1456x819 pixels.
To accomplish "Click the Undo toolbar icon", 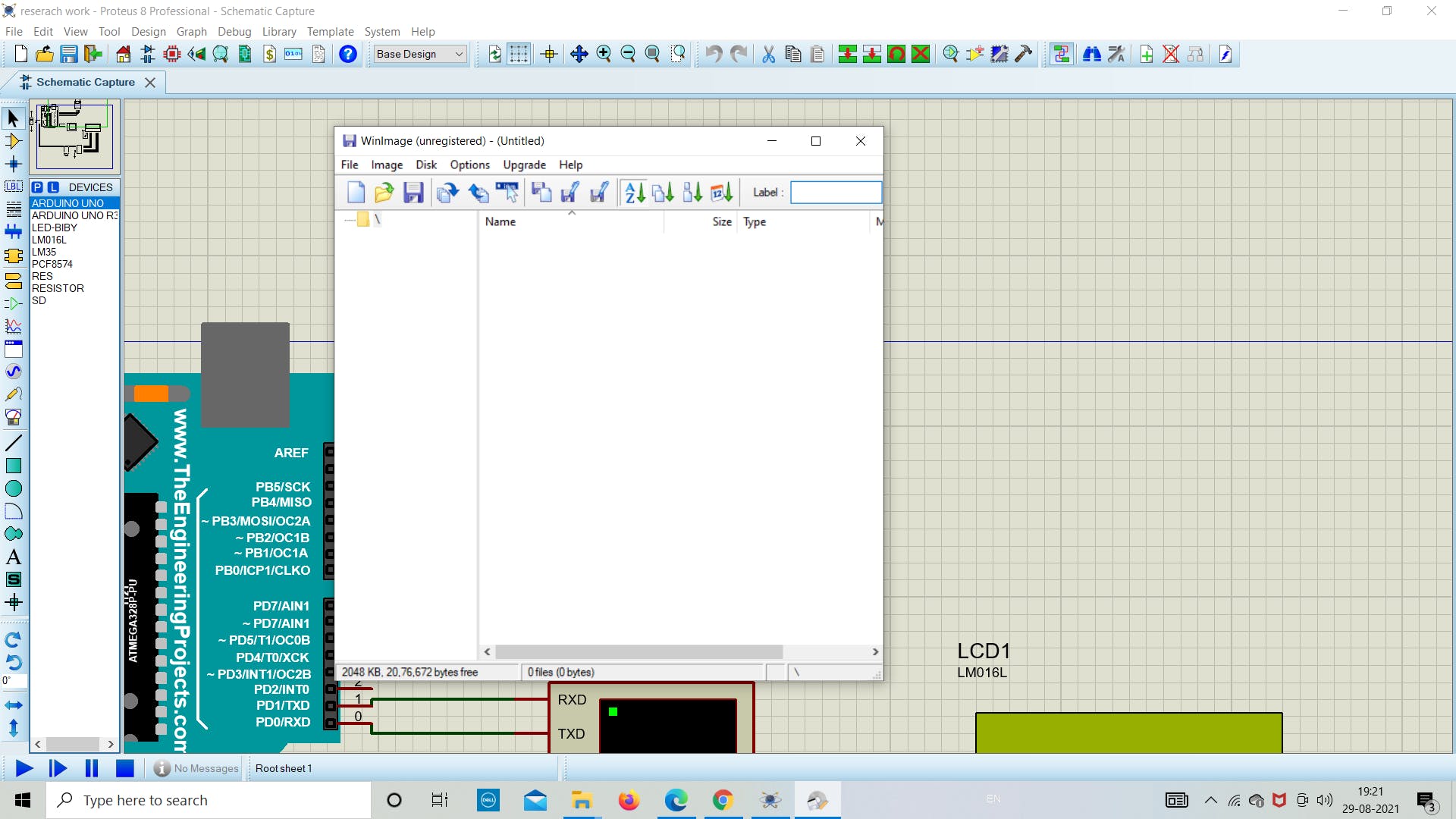I will point(714,54).
